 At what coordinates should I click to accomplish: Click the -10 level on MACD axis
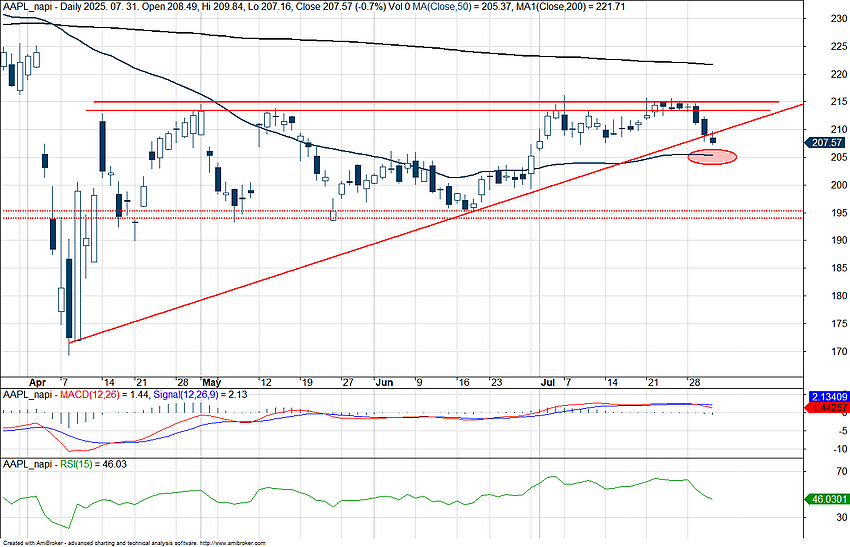(x=840, y=449)
